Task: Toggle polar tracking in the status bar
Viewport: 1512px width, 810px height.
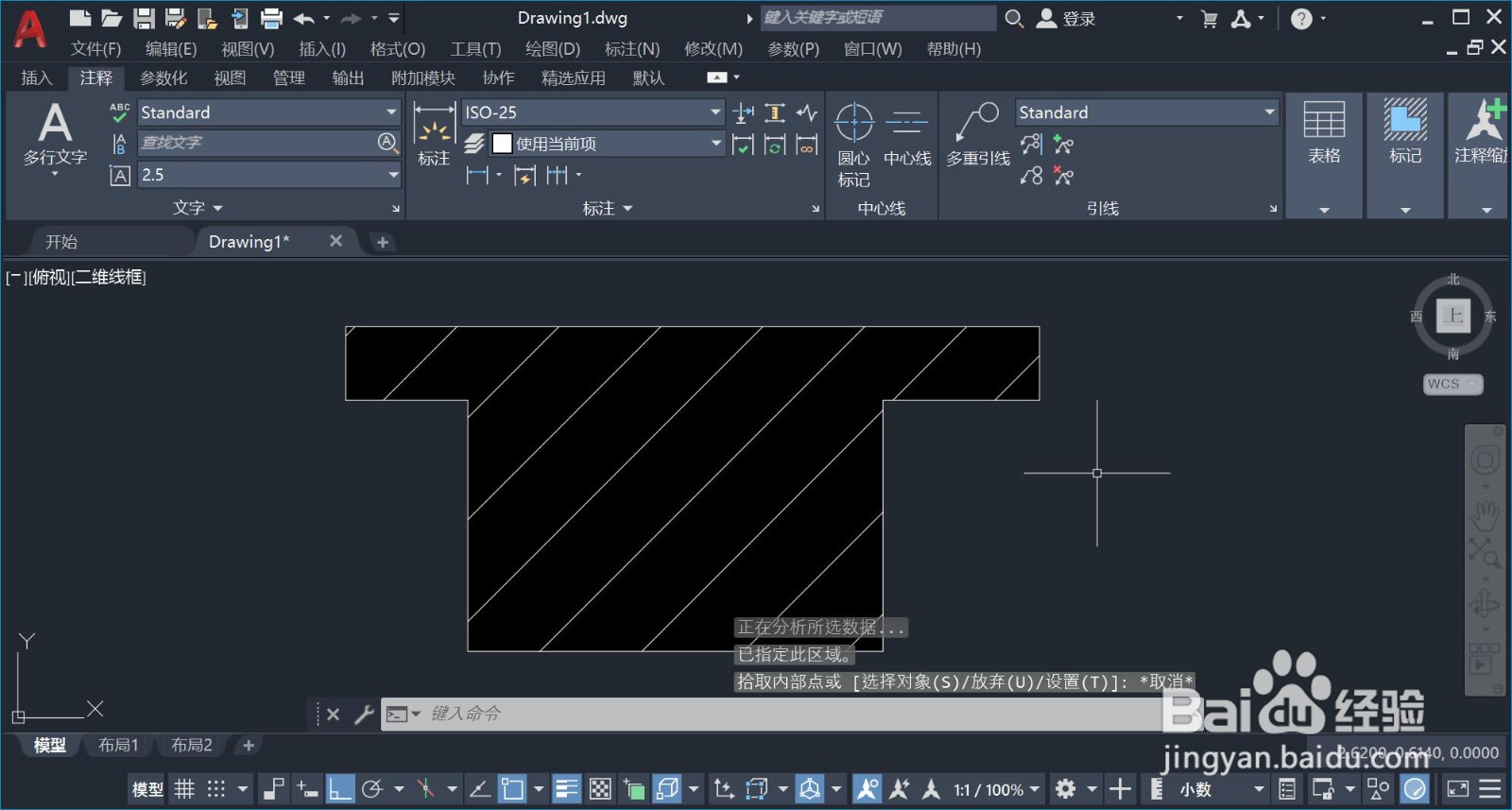Action: (372, 788)
